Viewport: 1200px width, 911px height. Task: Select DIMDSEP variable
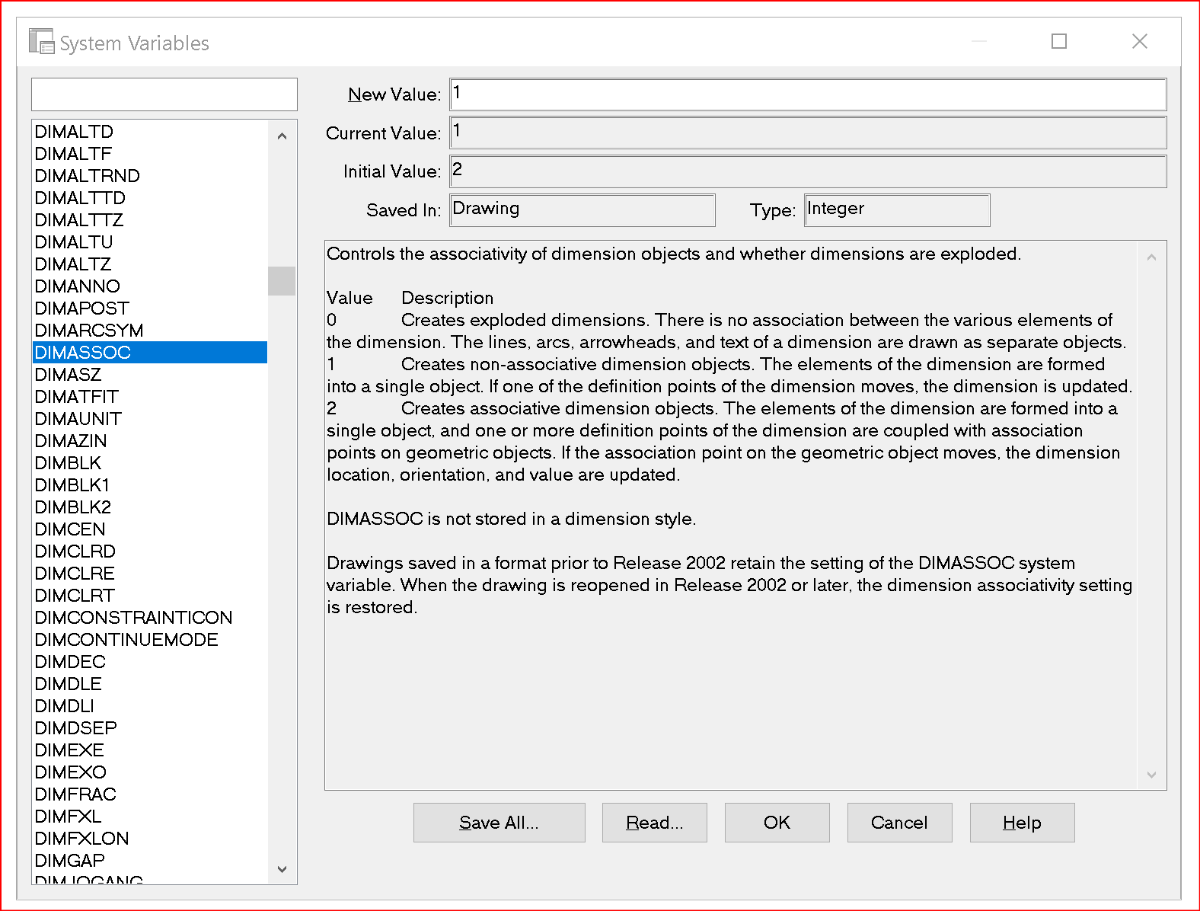click(x=149, y=727)
